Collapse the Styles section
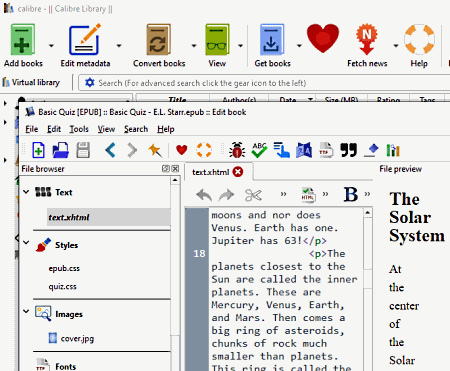This screenshot has width=450, height=371. (x=26, y=243)
